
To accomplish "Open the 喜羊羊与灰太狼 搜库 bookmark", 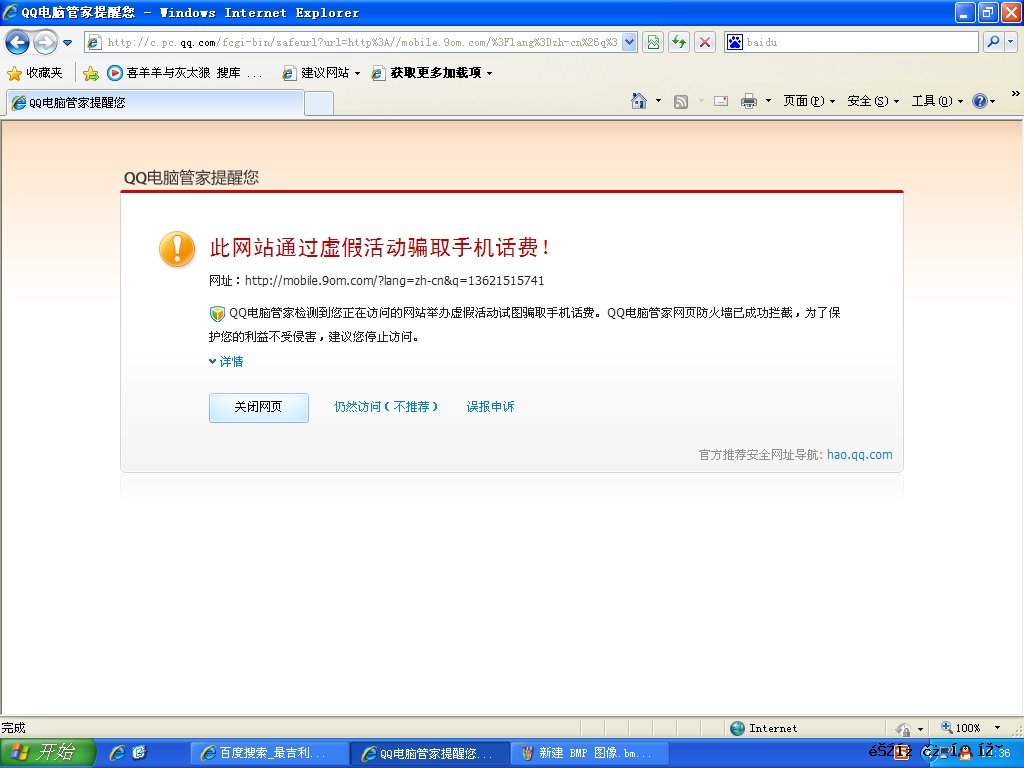I will click(184, 73).
